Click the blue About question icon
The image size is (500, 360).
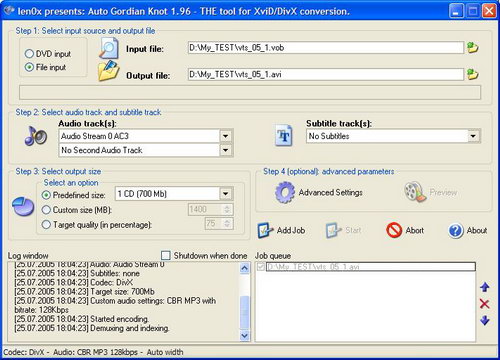456,230
